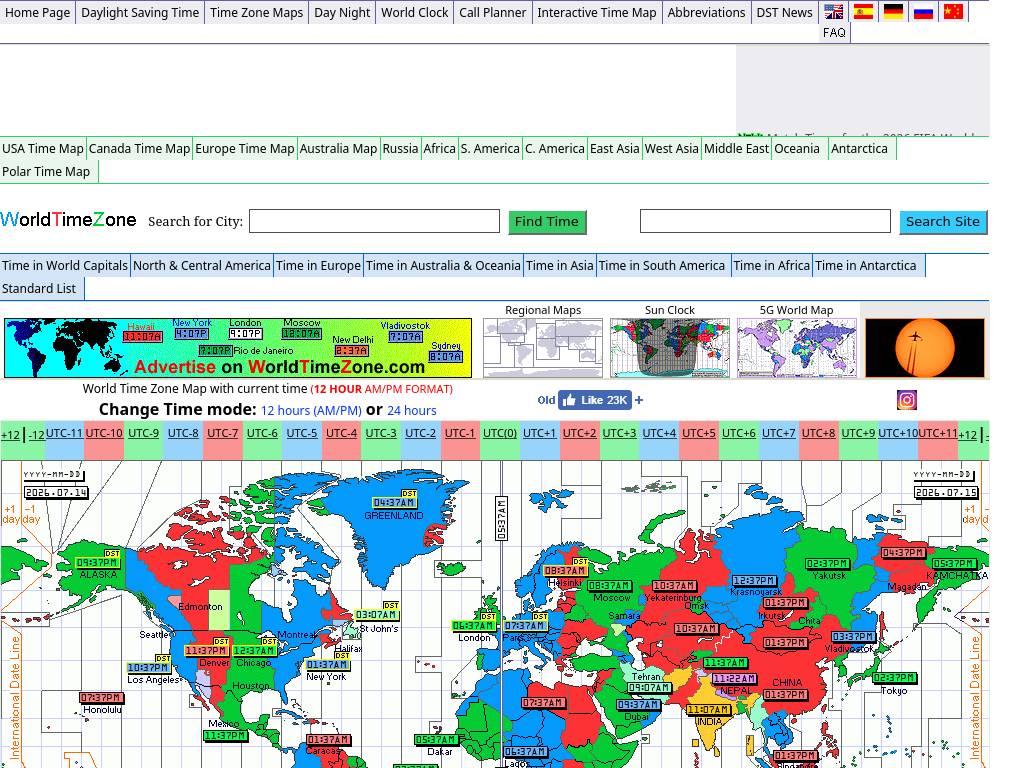Select Europe Time Map tab
The height and width of the screenshot is (768, 1024).
[x=245, y=149]
